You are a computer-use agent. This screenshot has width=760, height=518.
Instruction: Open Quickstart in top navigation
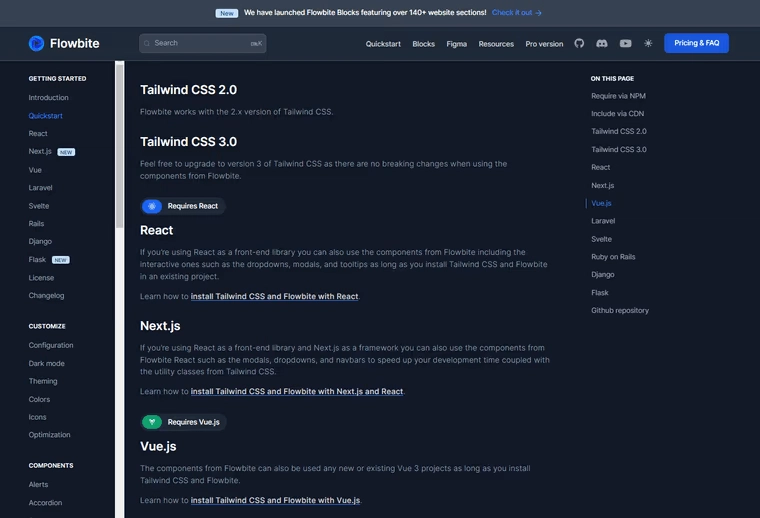383,44
